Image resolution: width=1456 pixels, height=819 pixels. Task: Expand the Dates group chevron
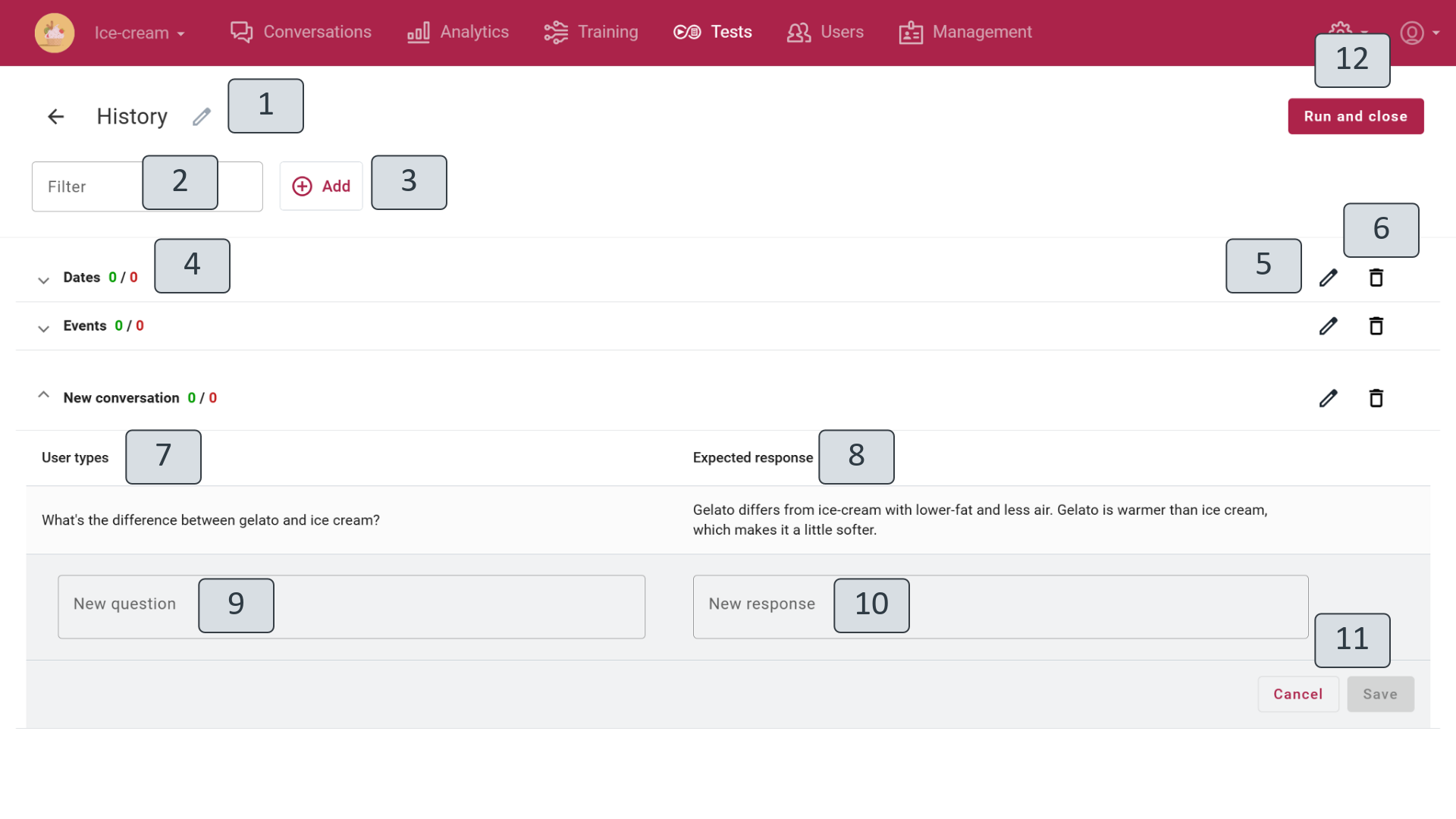tap(43, 280)
